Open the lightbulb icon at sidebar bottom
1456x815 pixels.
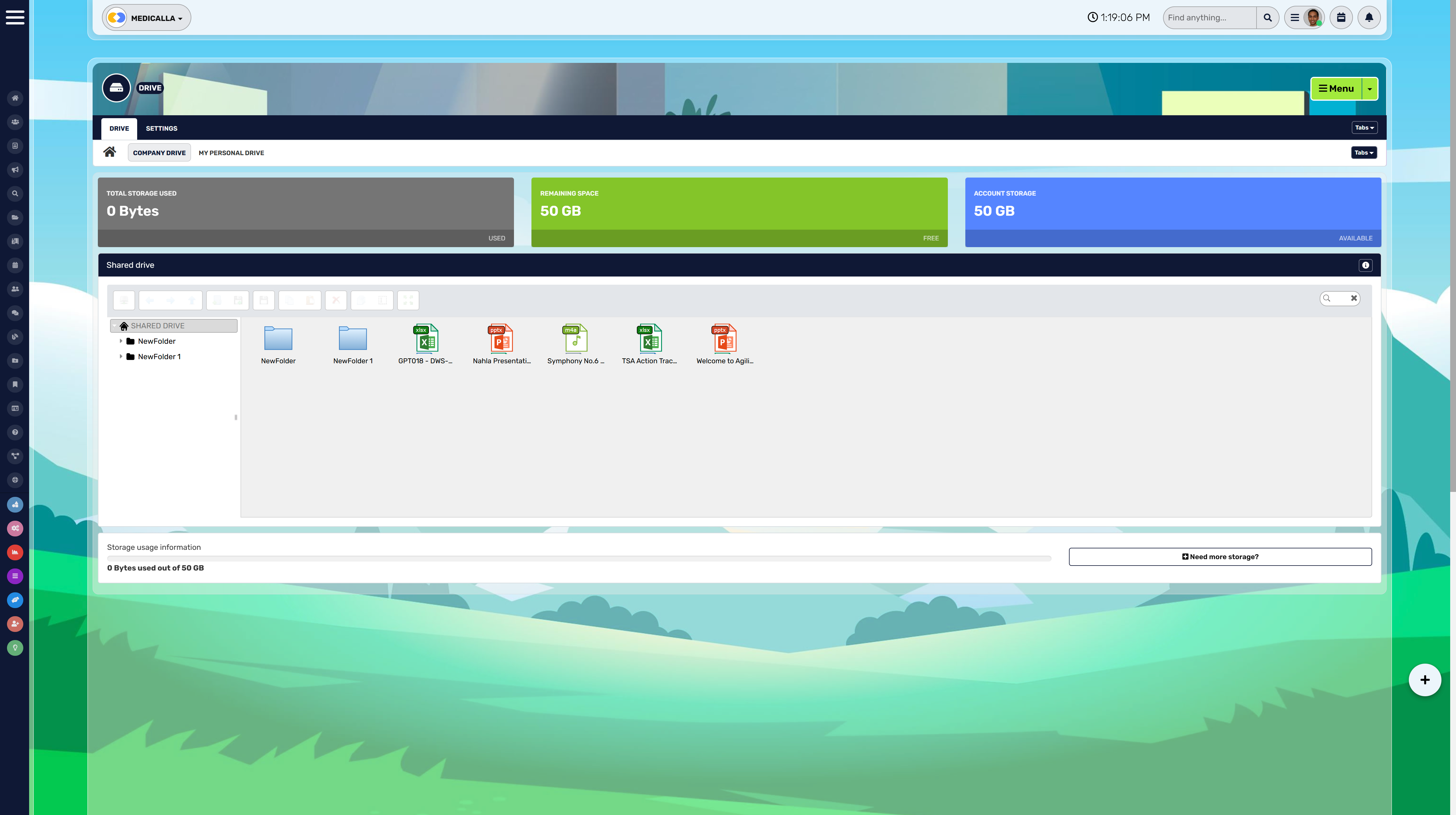(x=15, y=648)
